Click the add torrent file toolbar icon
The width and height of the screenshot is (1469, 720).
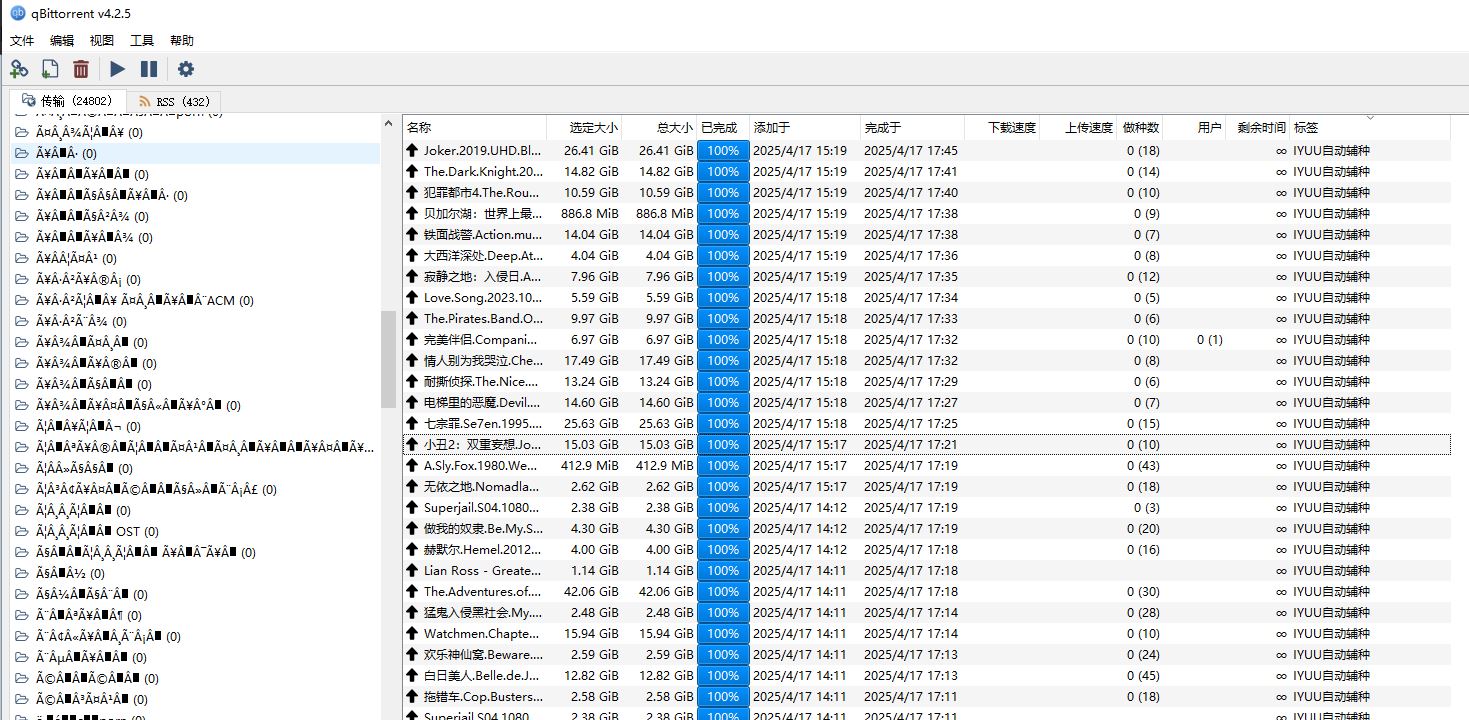click(50, 69)
